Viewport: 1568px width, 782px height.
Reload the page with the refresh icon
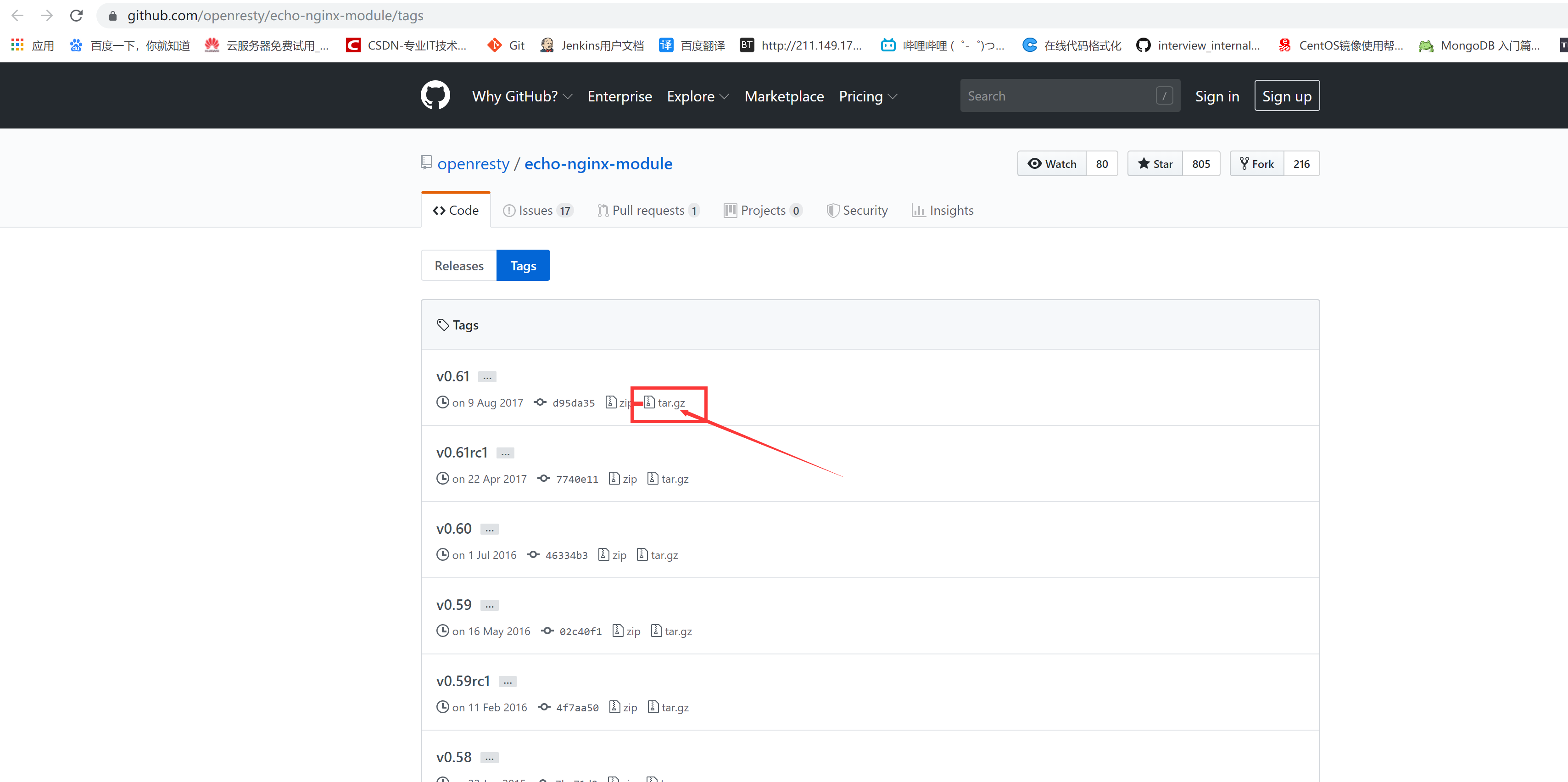pos(76,15)
